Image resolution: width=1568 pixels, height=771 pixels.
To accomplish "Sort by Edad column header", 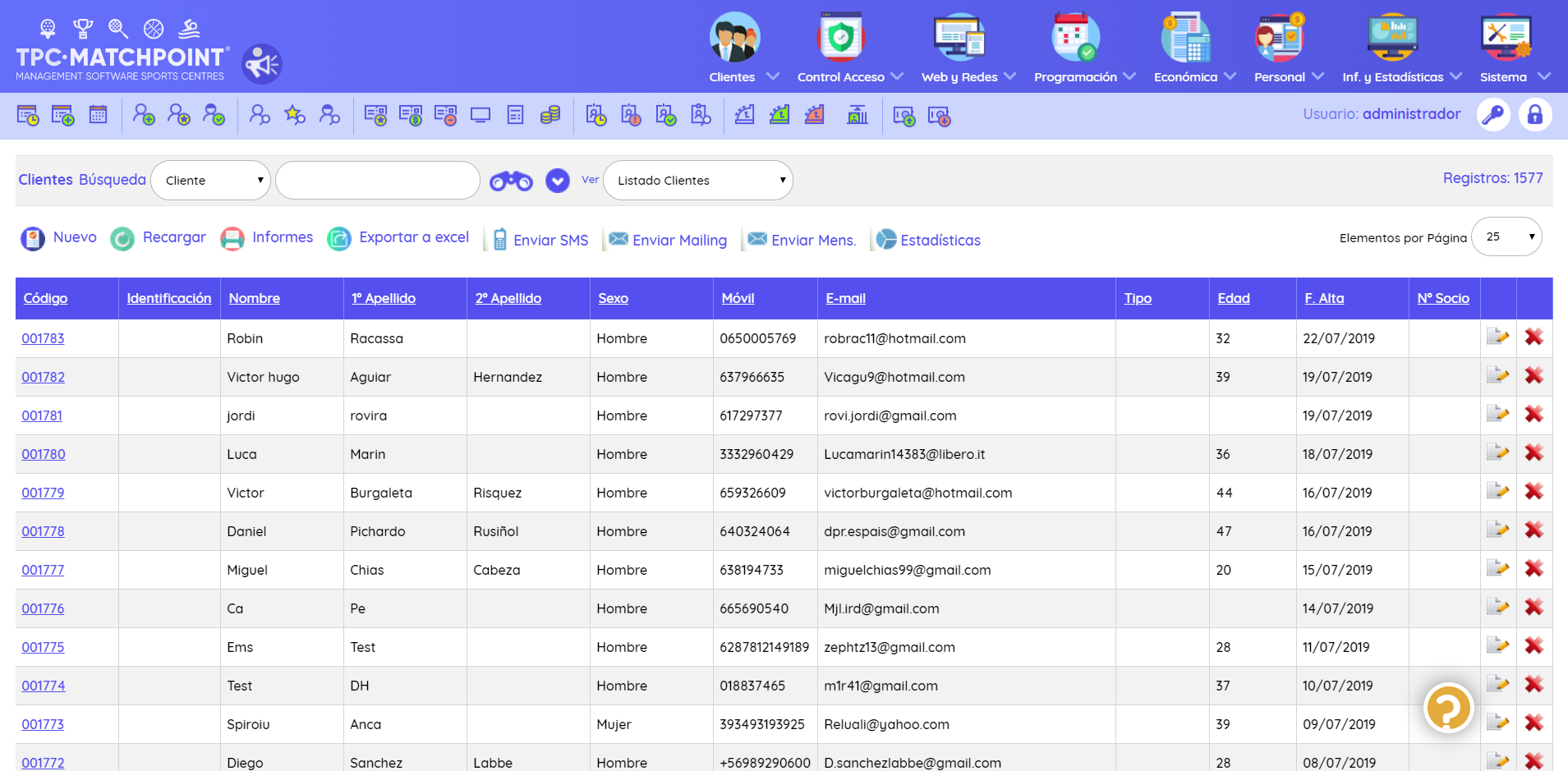I will 1234,298.
